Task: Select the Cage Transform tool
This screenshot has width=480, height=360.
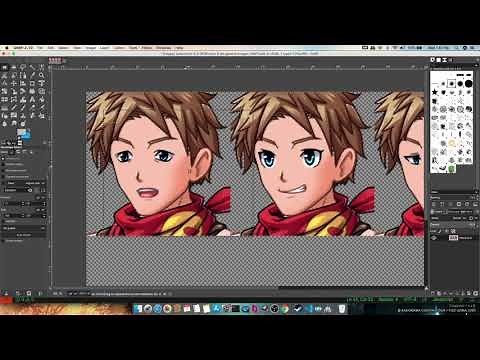Action: 14,99
